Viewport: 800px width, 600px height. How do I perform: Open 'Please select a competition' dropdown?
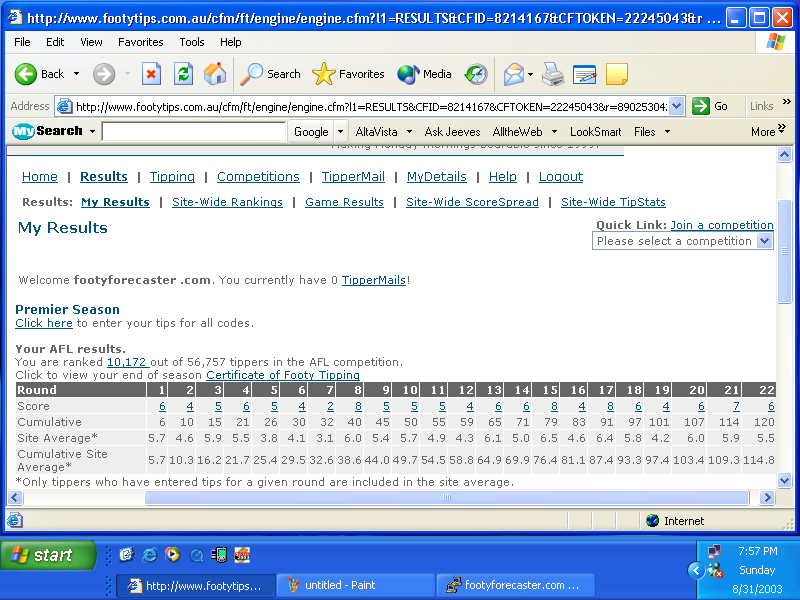click(x=682, y=241)
